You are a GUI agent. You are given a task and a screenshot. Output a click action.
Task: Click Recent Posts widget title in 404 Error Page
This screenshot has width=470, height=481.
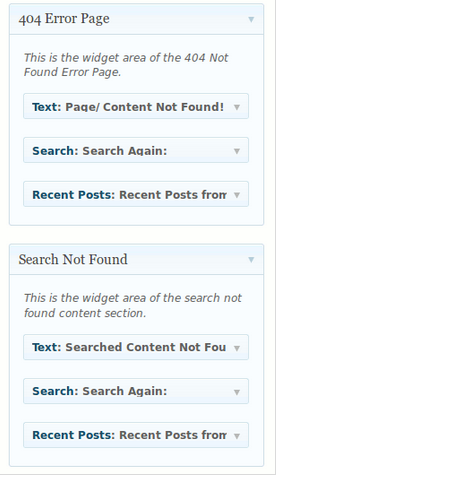pos(129,195)
